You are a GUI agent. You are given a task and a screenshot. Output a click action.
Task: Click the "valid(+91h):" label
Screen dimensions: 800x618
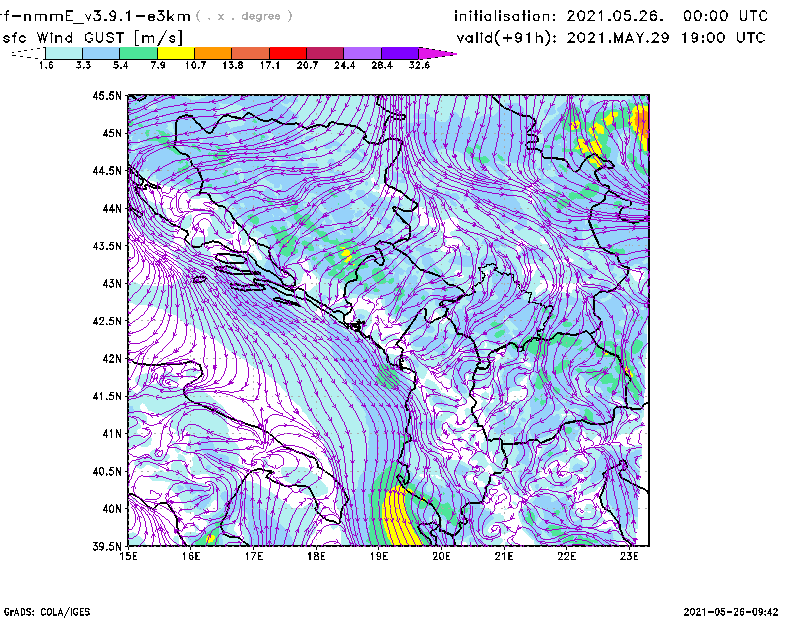click(507, 38)
